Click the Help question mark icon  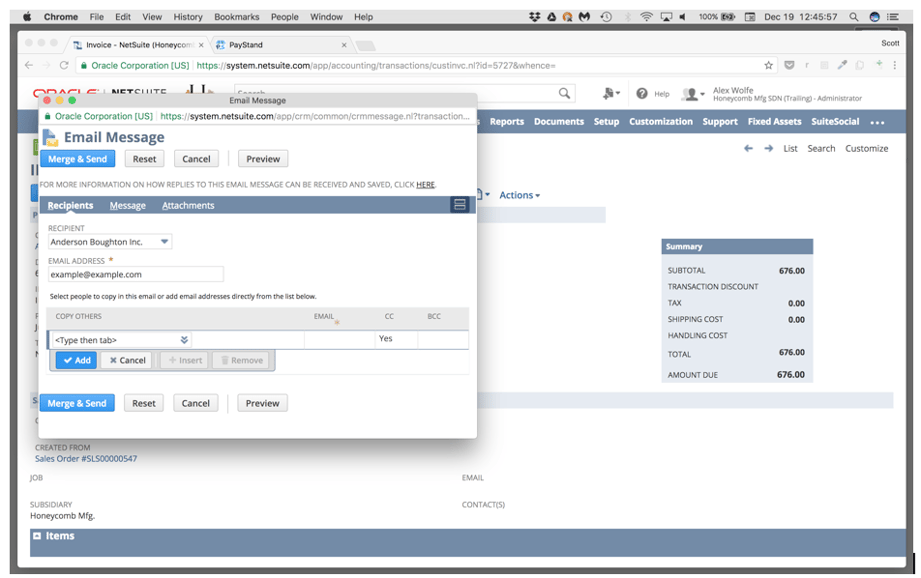point(643,93)
